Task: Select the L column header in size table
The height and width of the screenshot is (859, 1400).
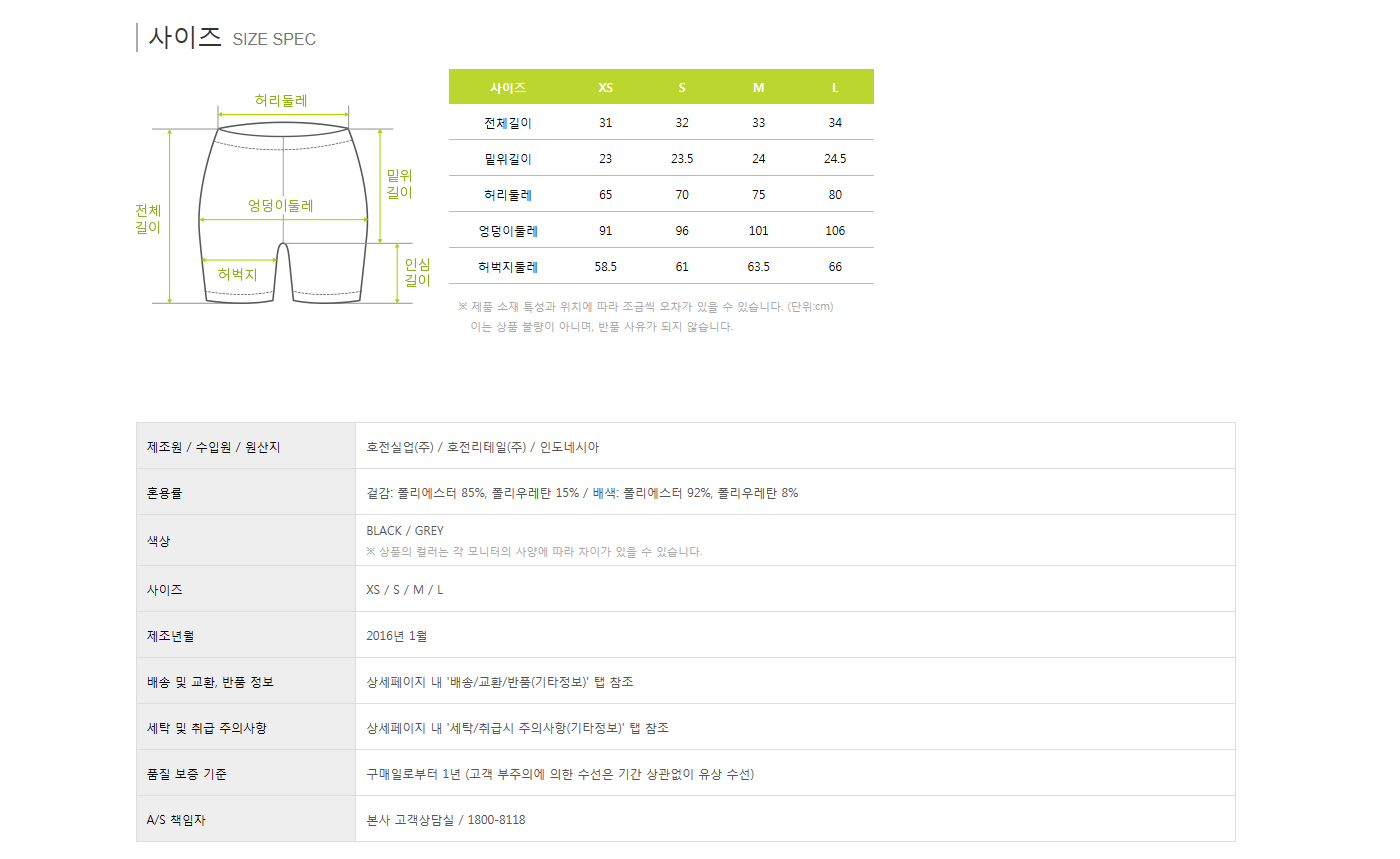Action: [835, 87]
